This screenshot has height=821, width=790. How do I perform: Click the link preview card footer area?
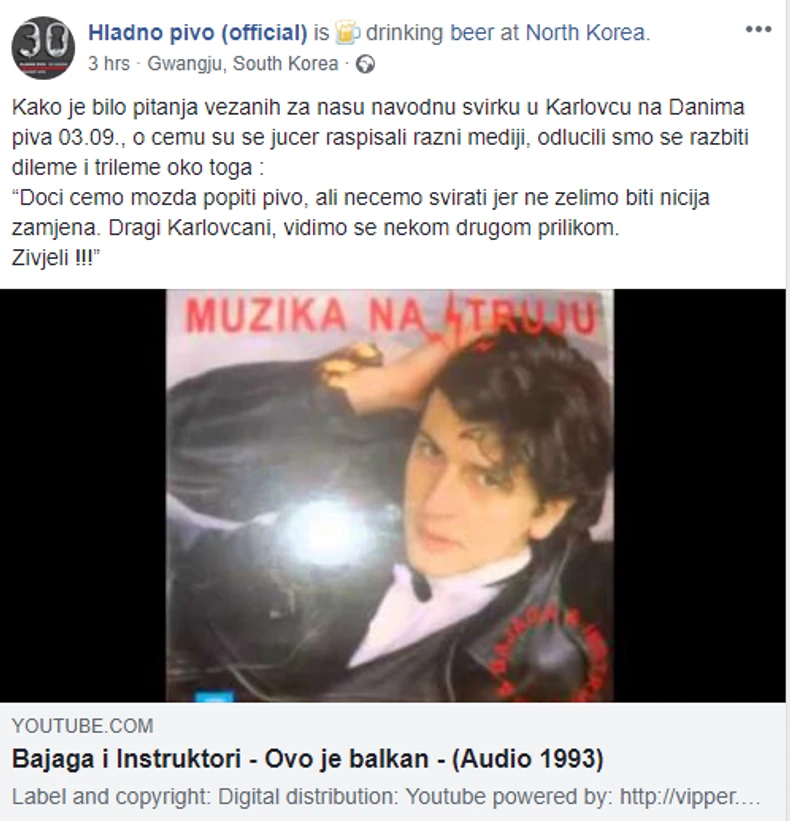pos(393,761)
